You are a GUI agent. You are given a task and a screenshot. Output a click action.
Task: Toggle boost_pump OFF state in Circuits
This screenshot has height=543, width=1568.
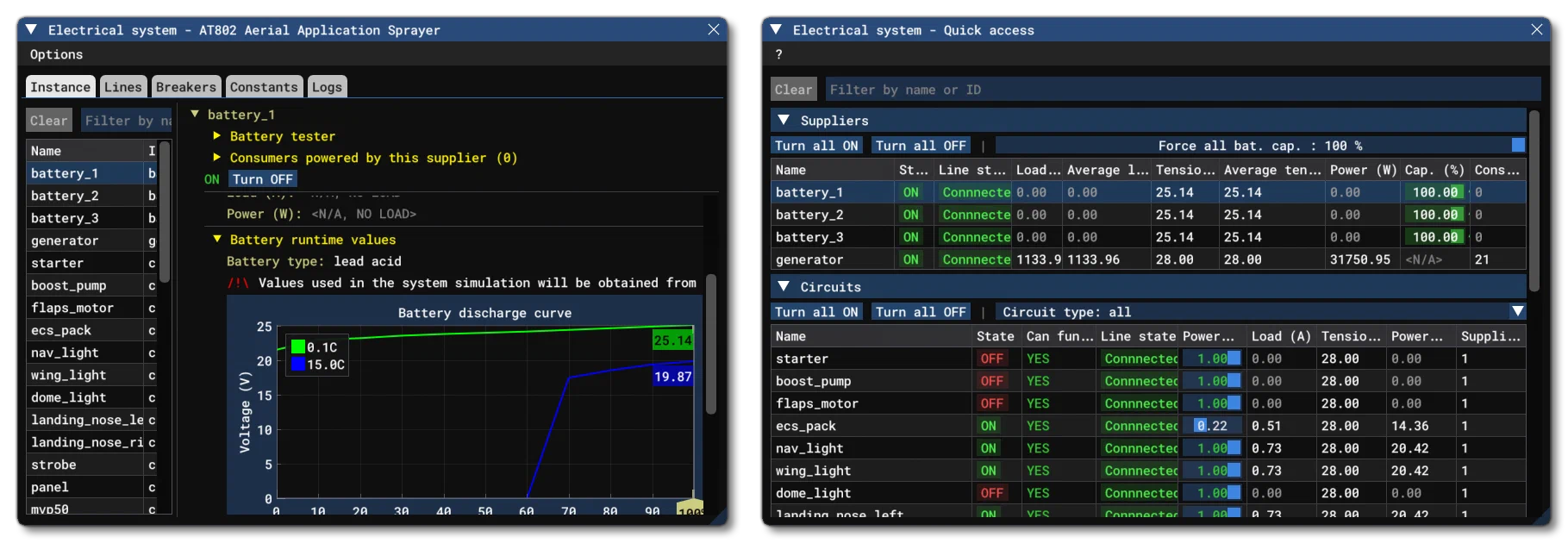click(x=992, y=381)
